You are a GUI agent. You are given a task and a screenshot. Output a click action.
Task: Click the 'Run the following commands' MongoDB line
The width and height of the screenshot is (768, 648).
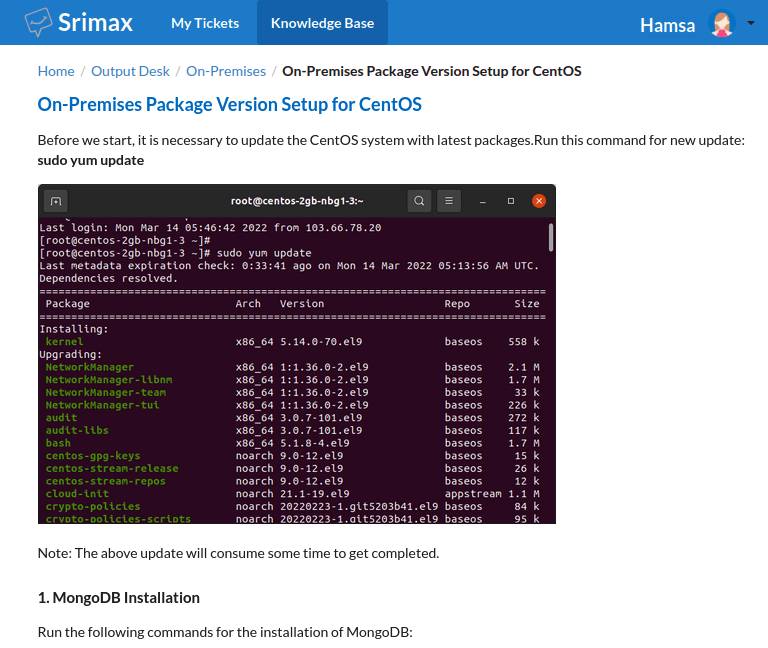pyautogui.click(x=225, y=632)
